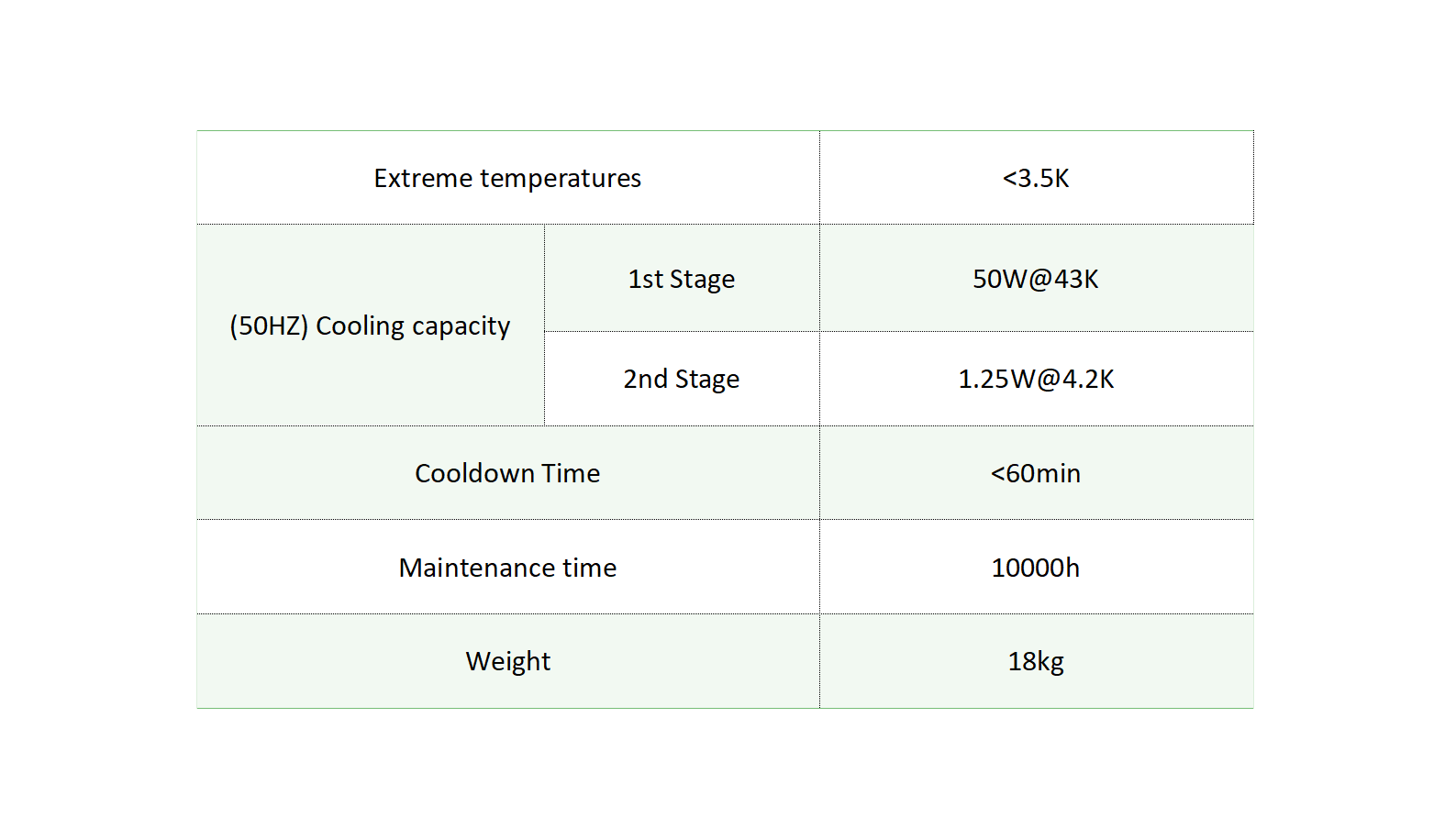This screenshot has width=1456, height=839.
Task: Click the "(50HZ)" text
Action: point(268,326)
